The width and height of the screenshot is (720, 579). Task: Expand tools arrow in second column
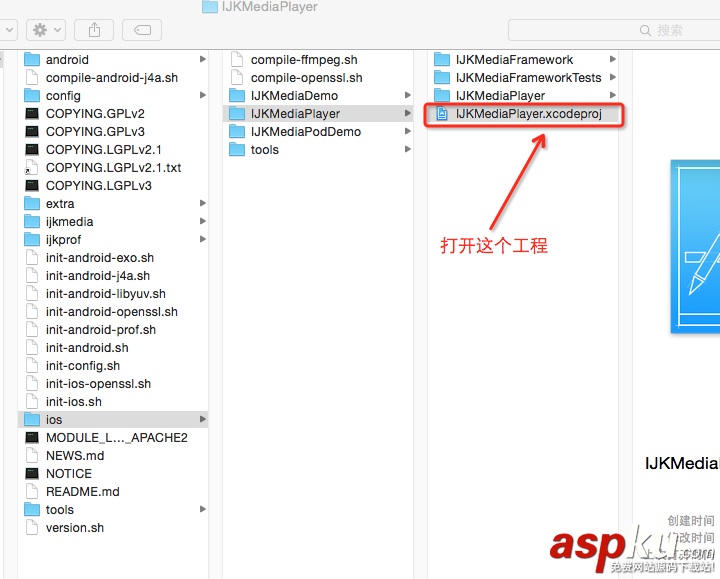pyautogui.click(x=407, y=149)
